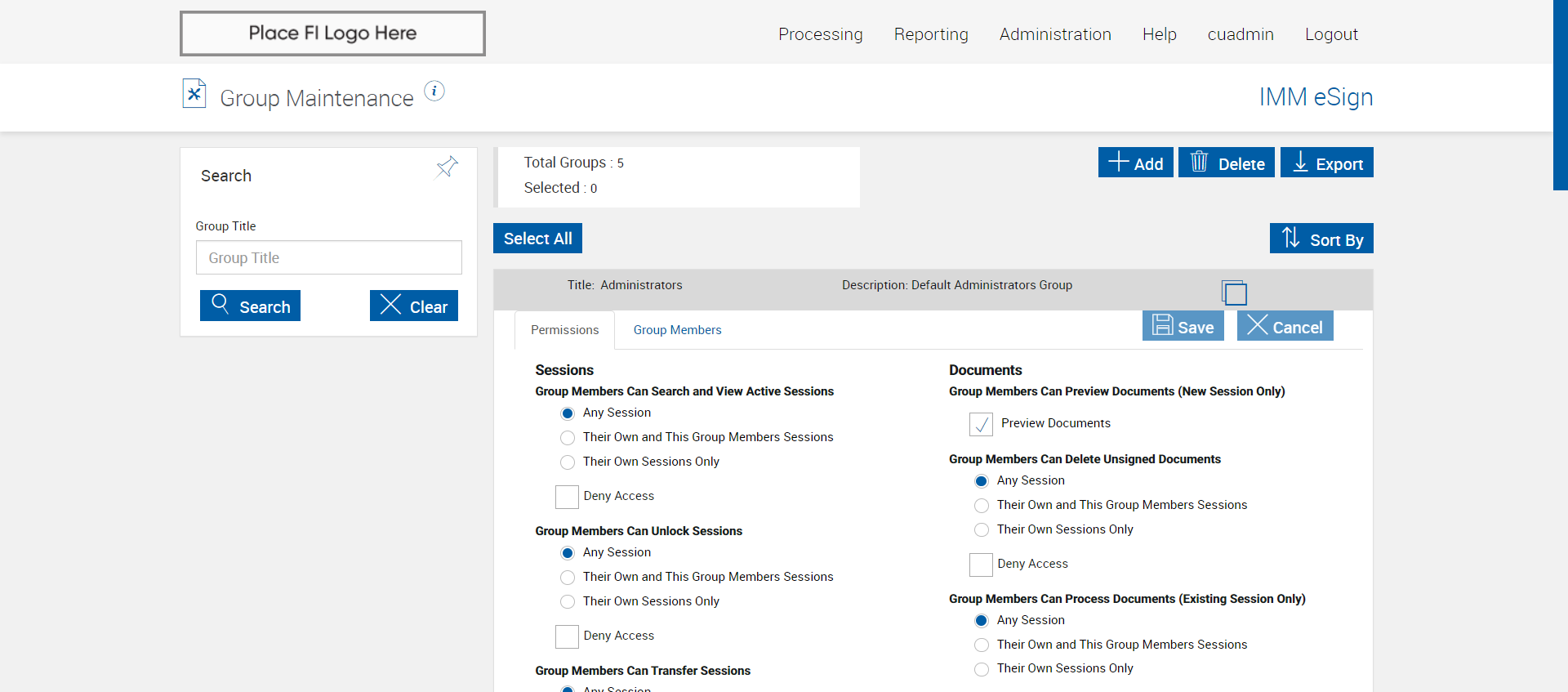
Task: Toggle the Preview Documents checkbox
Action: (x=981, y=424)
